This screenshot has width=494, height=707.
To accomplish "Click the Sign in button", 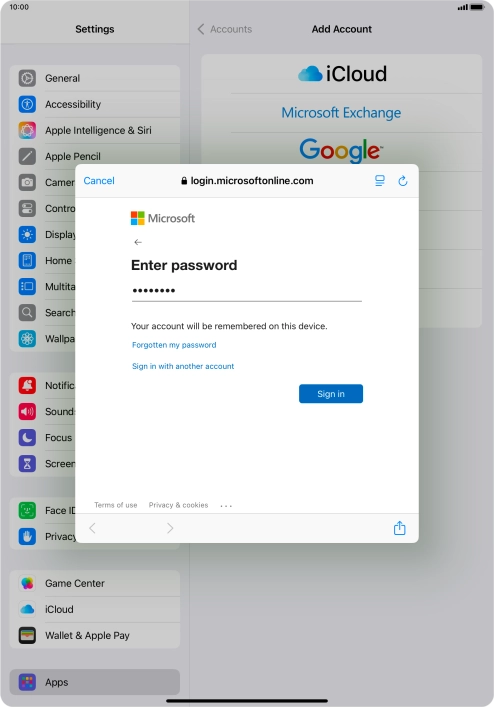I will [331, 394].
